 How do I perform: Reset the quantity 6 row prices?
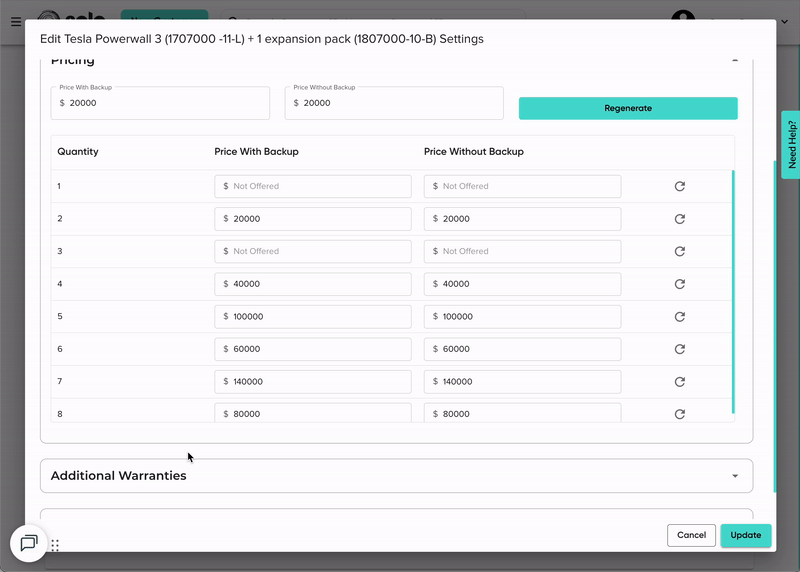click(680, 349)
